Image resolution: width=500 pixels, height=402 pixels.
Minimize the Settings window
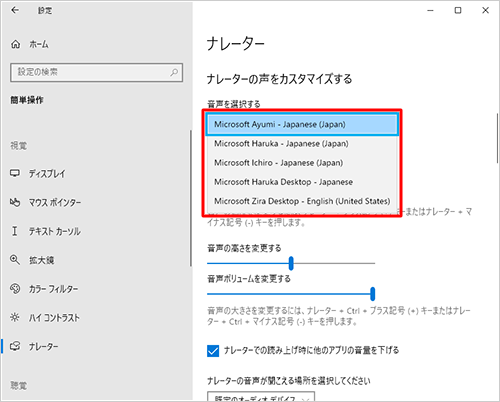430,10
